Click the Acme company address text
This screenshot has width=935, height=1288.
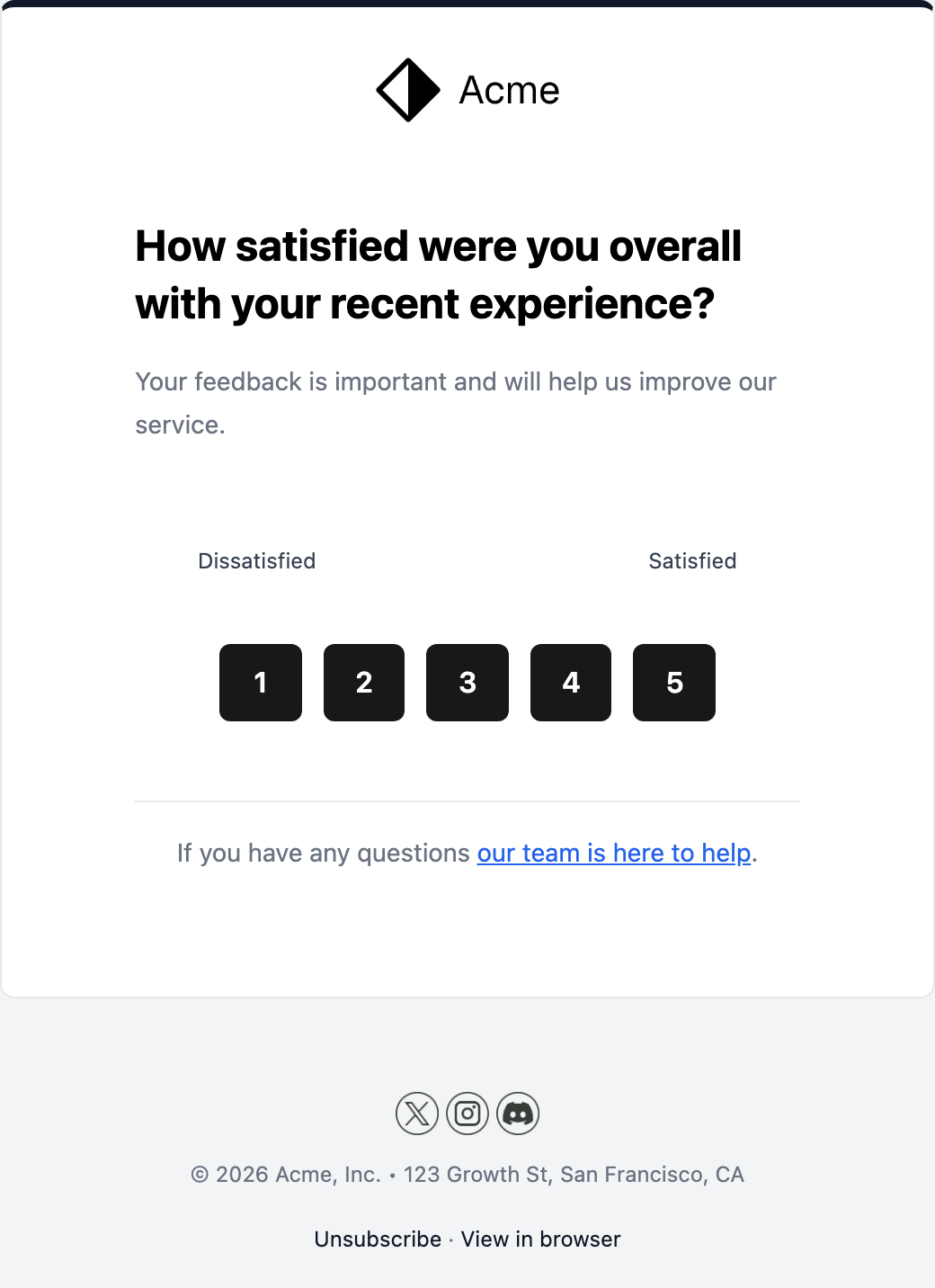[x=574, y=1174]
